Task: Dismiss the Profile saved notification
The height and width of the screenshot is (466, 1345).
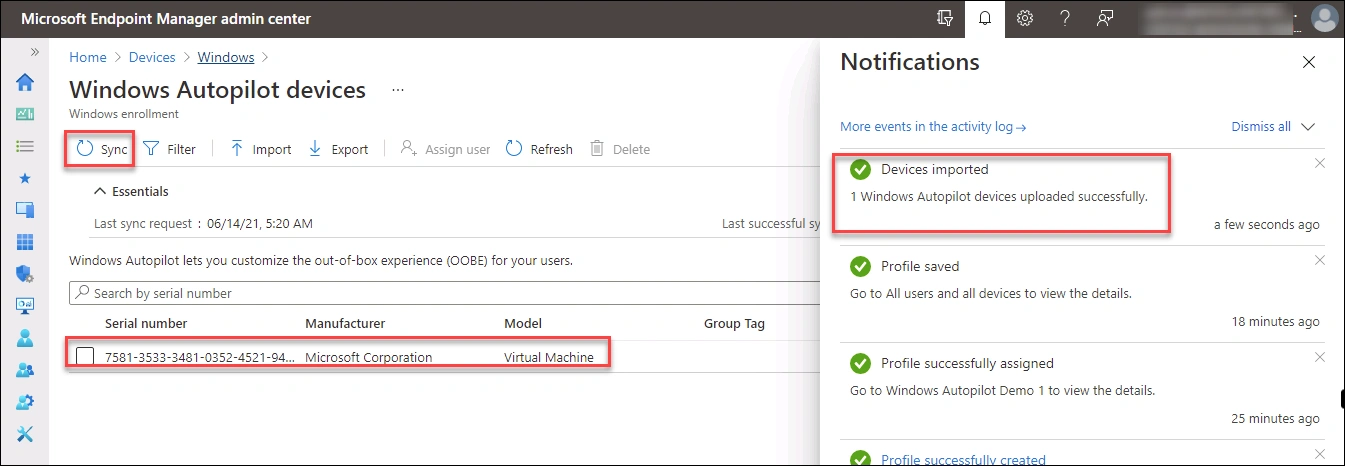Action: point(1320,260)
